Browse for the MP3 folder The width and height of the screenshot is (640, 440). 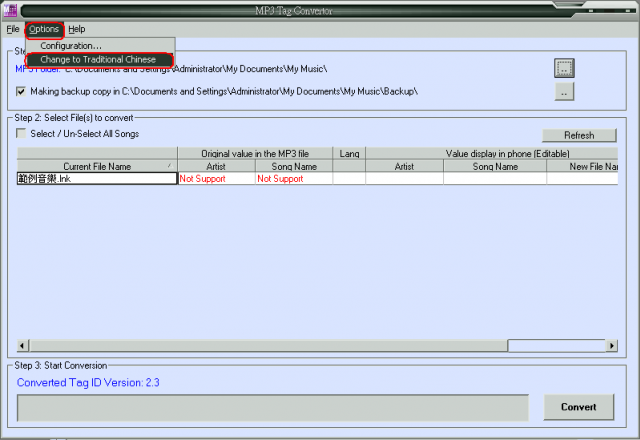564,68
